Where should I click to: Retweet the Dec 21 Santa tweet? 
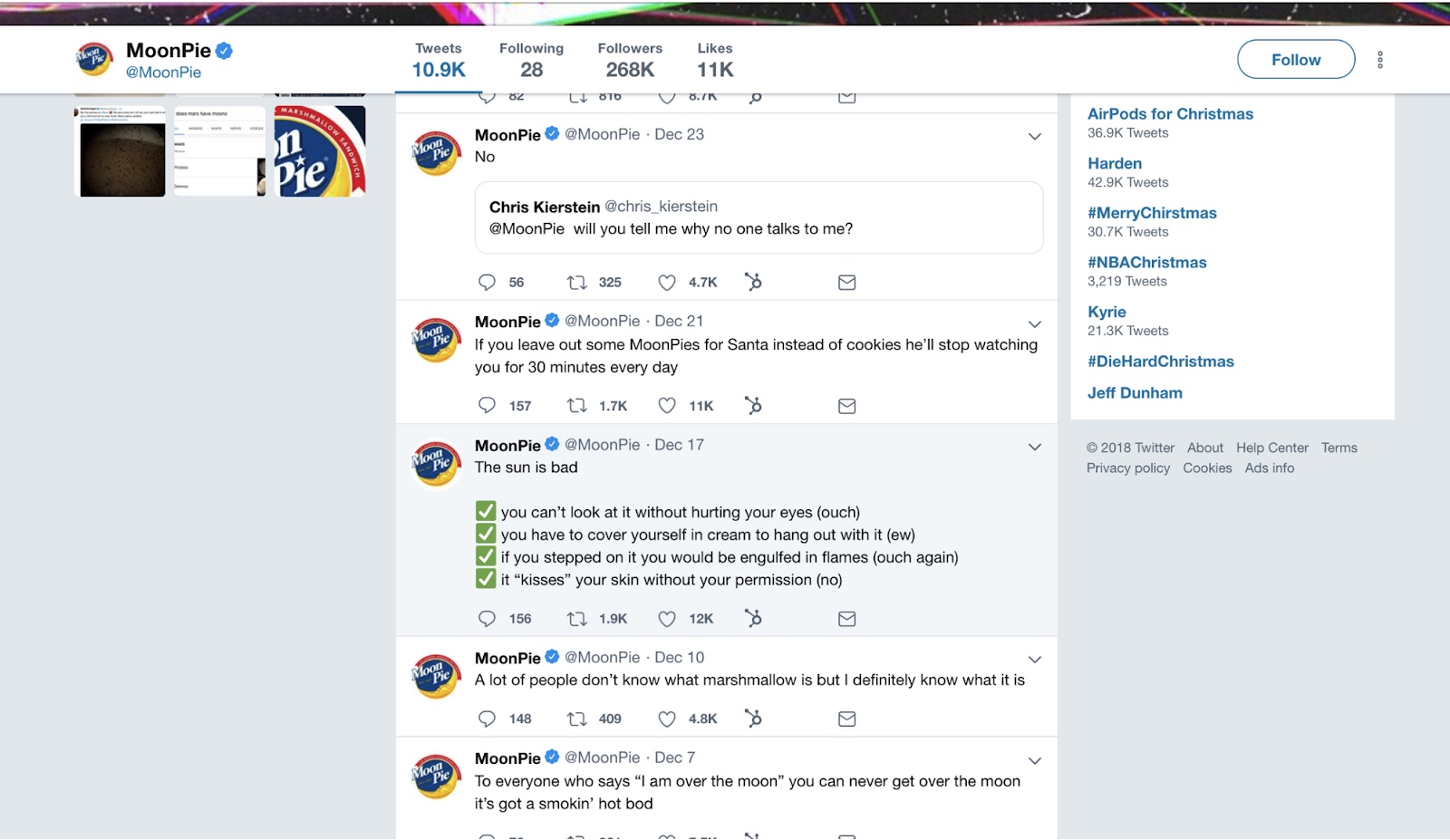point(577,406)
